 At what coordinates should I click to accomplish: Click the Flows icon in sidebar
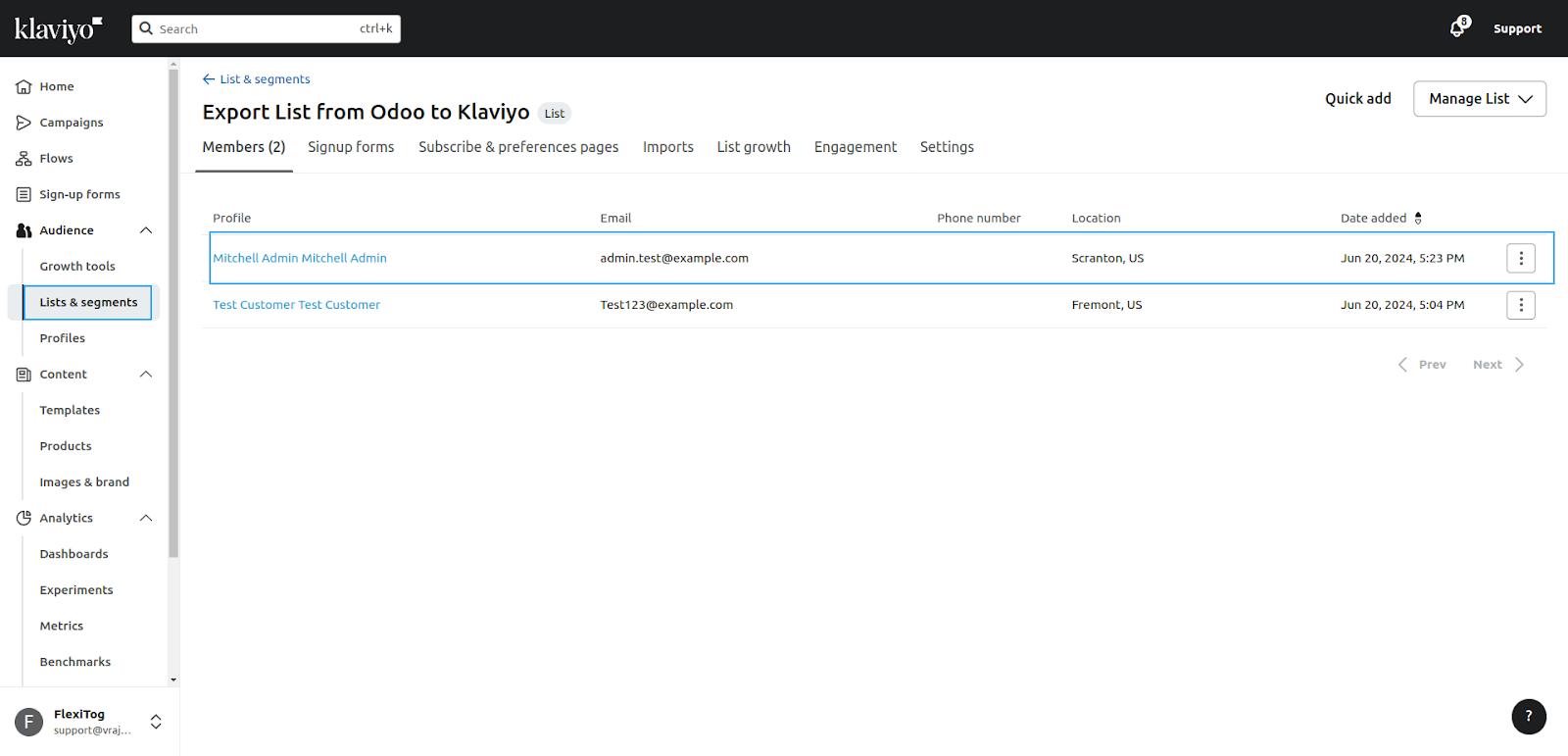24,159
